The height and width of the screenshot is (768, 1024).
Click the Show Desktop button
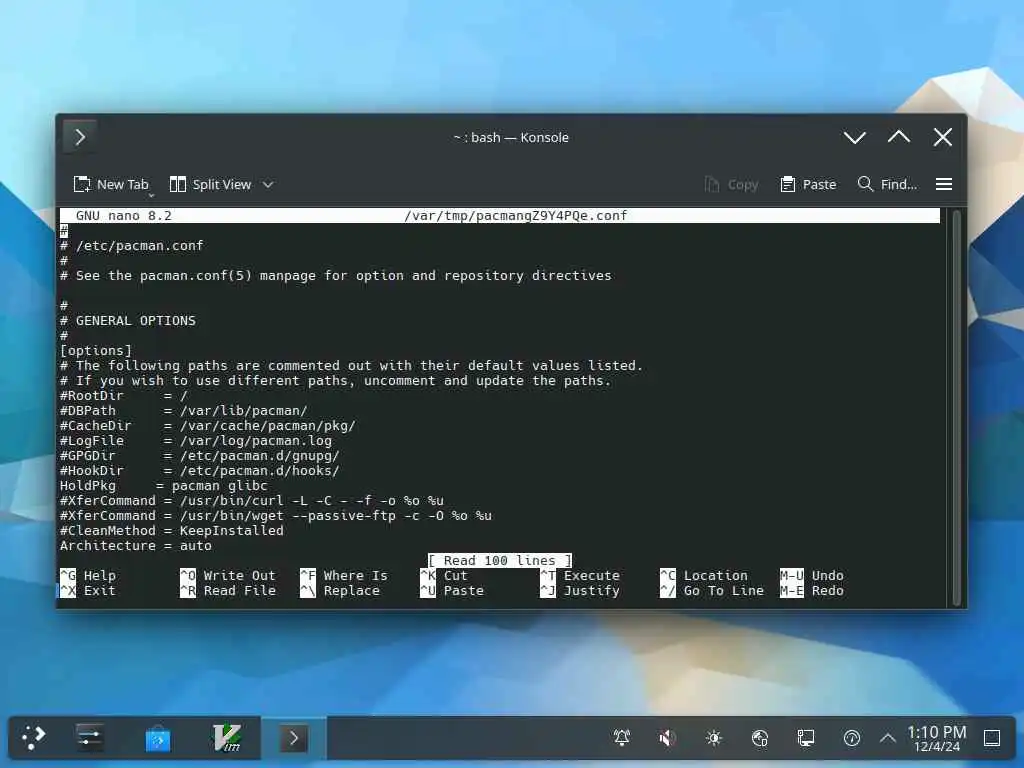coord(992,738)
